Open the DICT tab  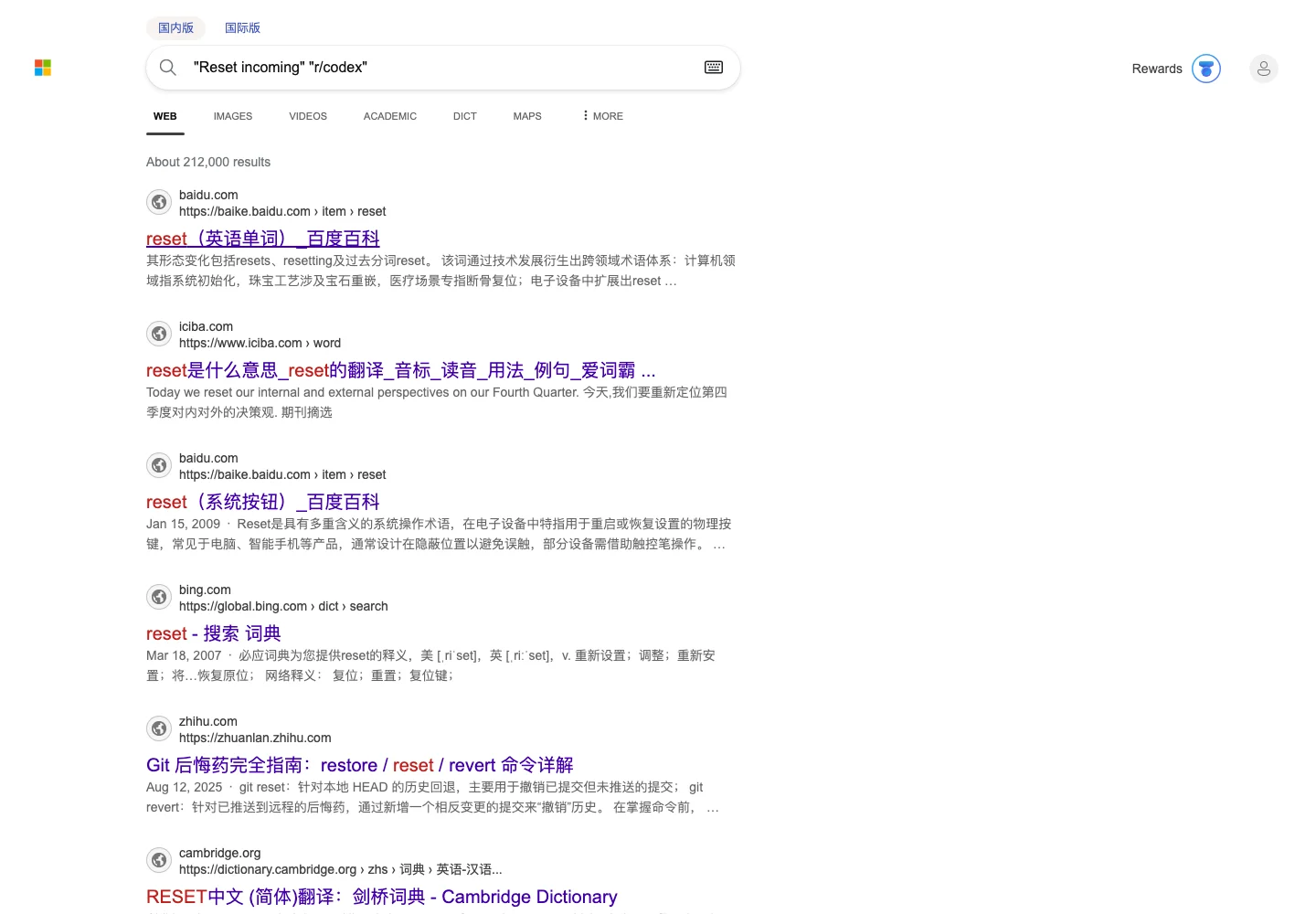point(465,116)
